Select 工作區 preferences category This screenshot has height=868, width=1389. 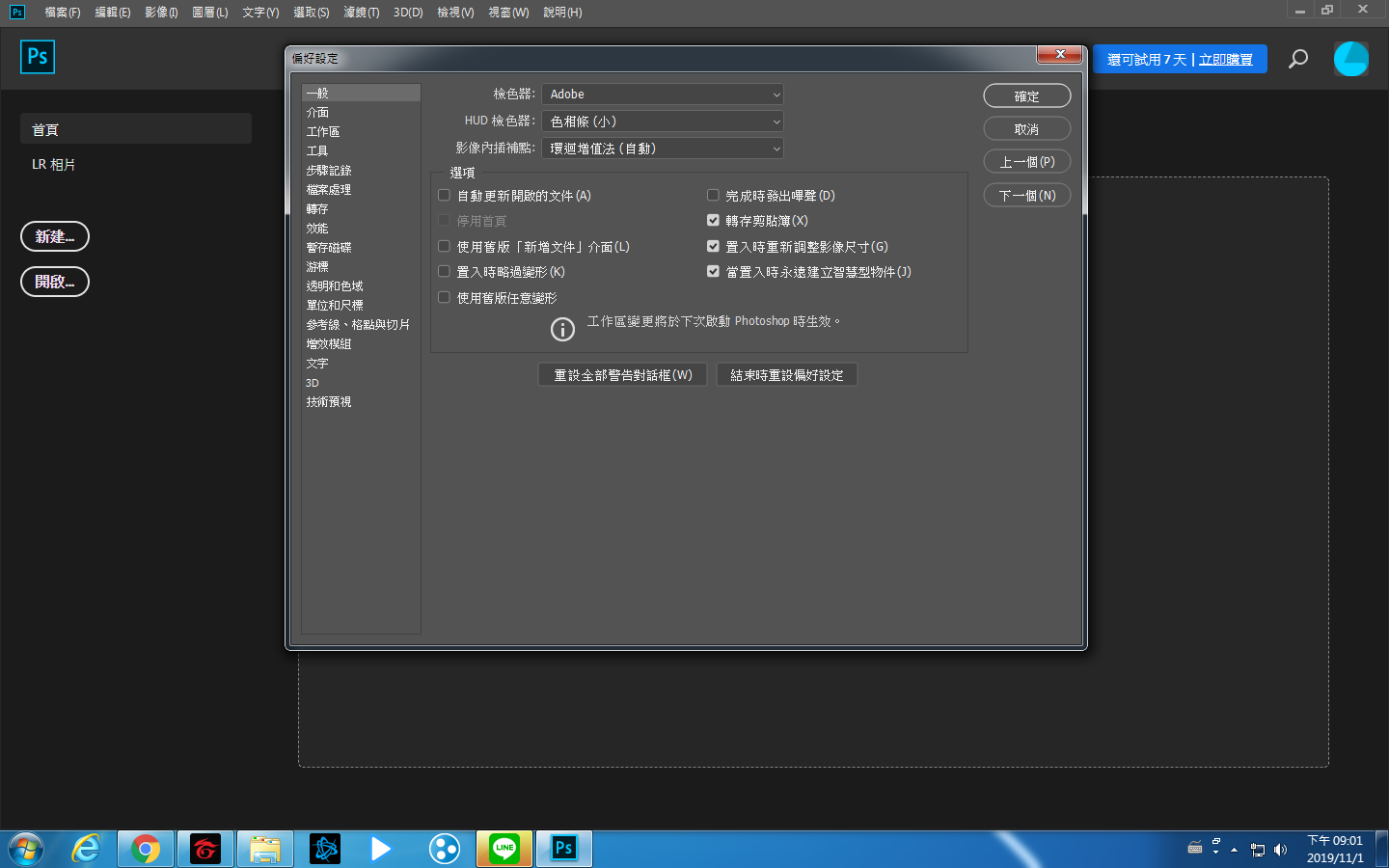361,132
